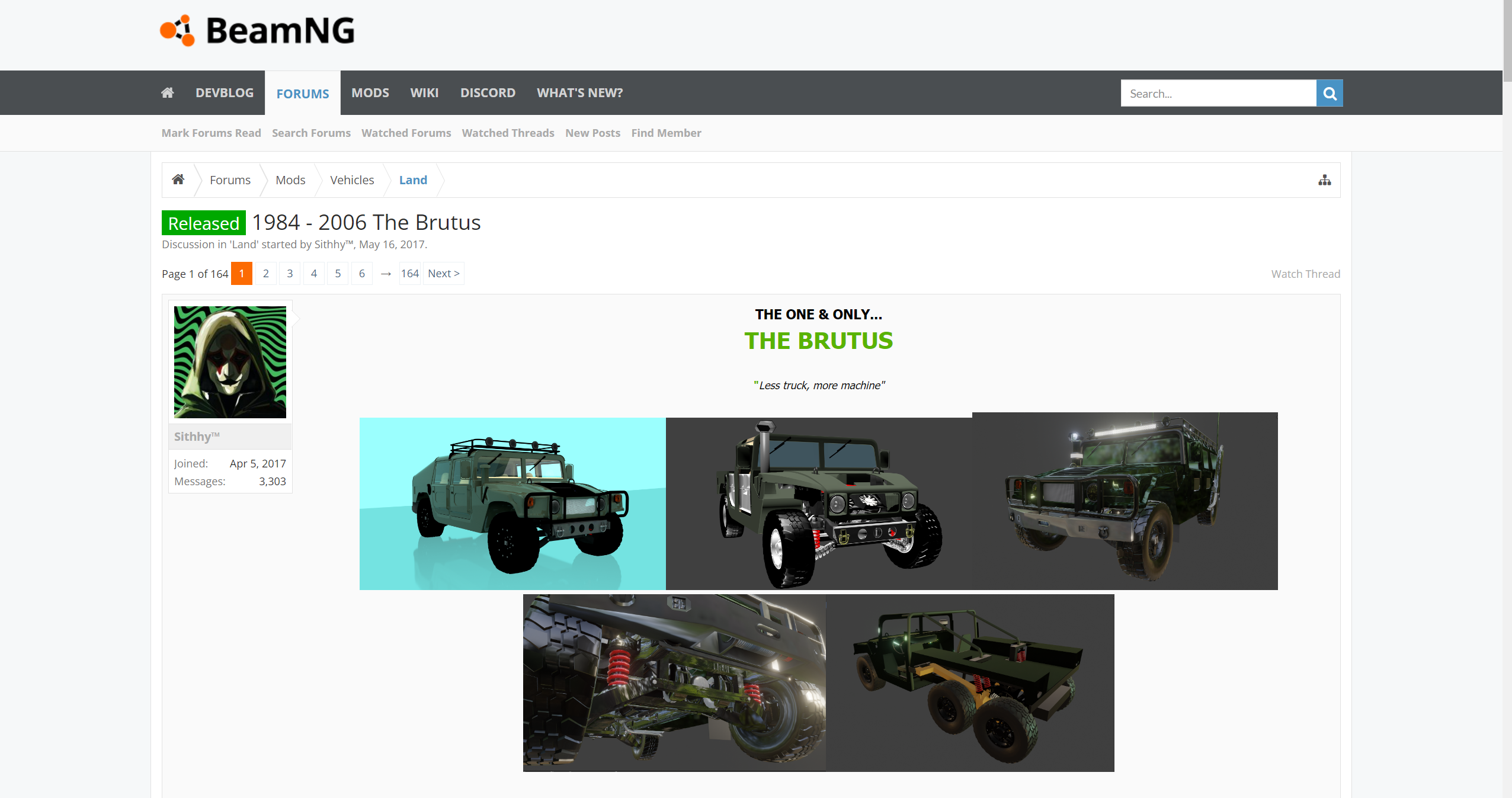This screenshot has height=798, width=1512.
Task: Go to page 6
Action: point(362,273)
